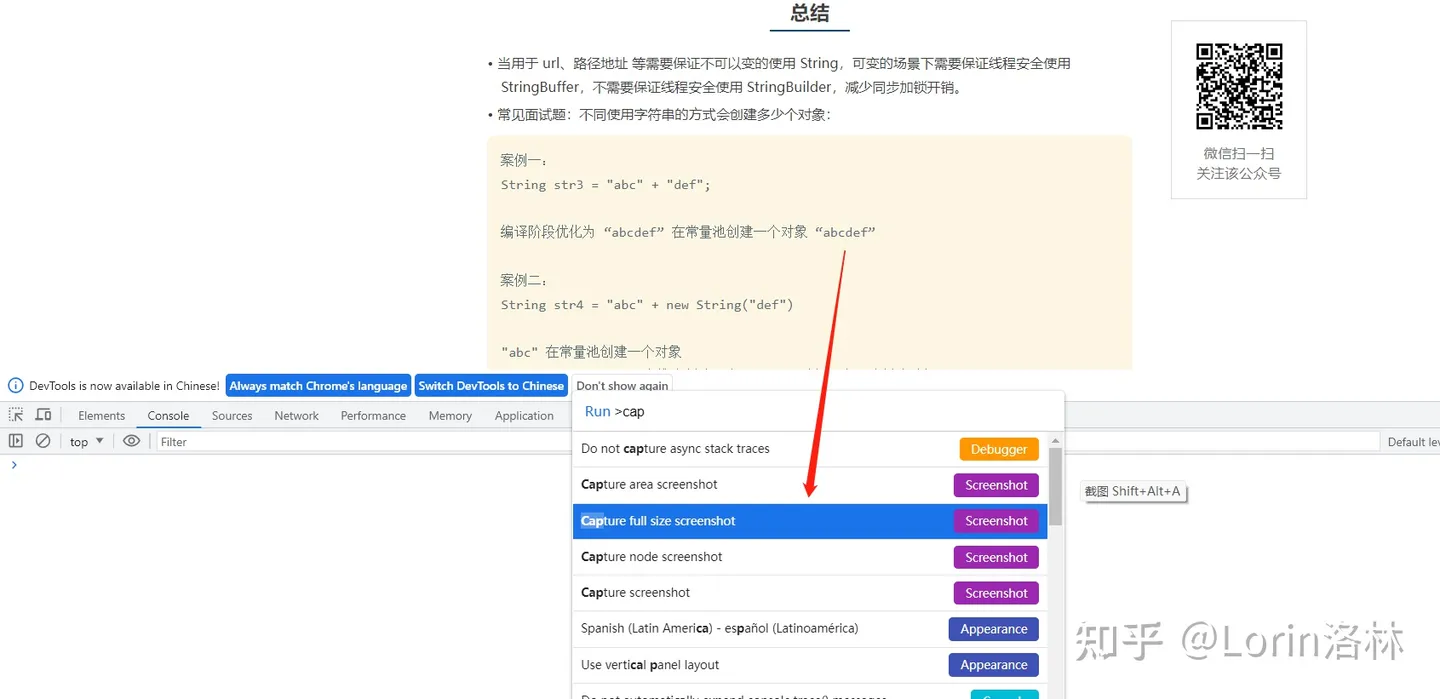Switch to the Elements tab
The height and width of the screenshot is (699, 1440).
(x=101, y=416)
